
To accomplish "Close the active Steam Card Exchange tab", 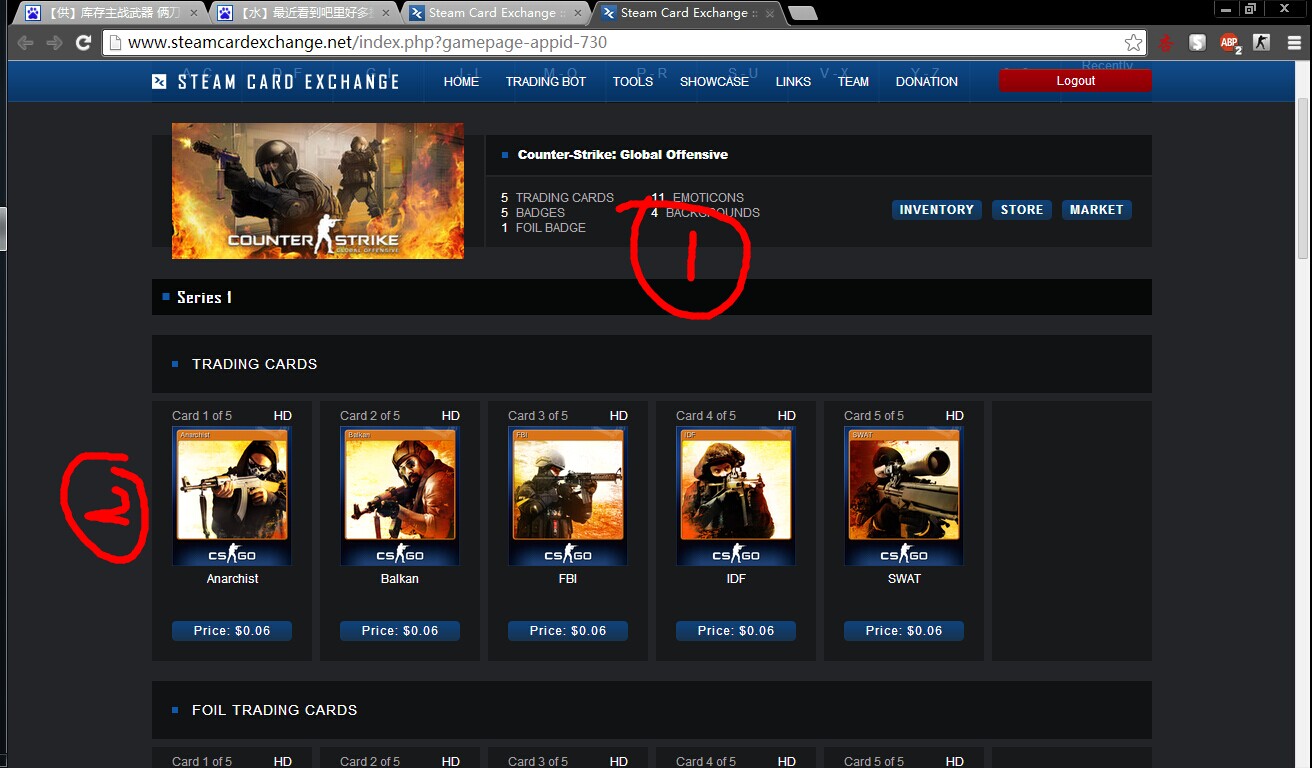I will coord(770,13).
